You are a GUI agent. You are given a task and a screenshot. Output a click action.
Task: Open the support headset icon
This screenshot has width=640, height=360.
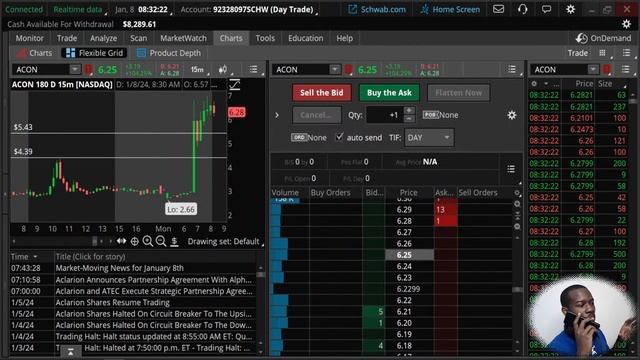(522, 9)
